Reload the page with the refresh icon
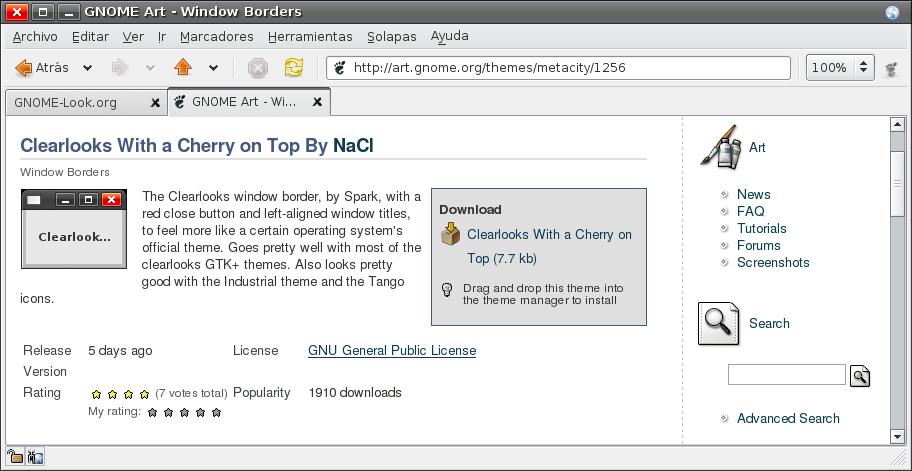The image size is (912, 471). click(x=294, y=67)
